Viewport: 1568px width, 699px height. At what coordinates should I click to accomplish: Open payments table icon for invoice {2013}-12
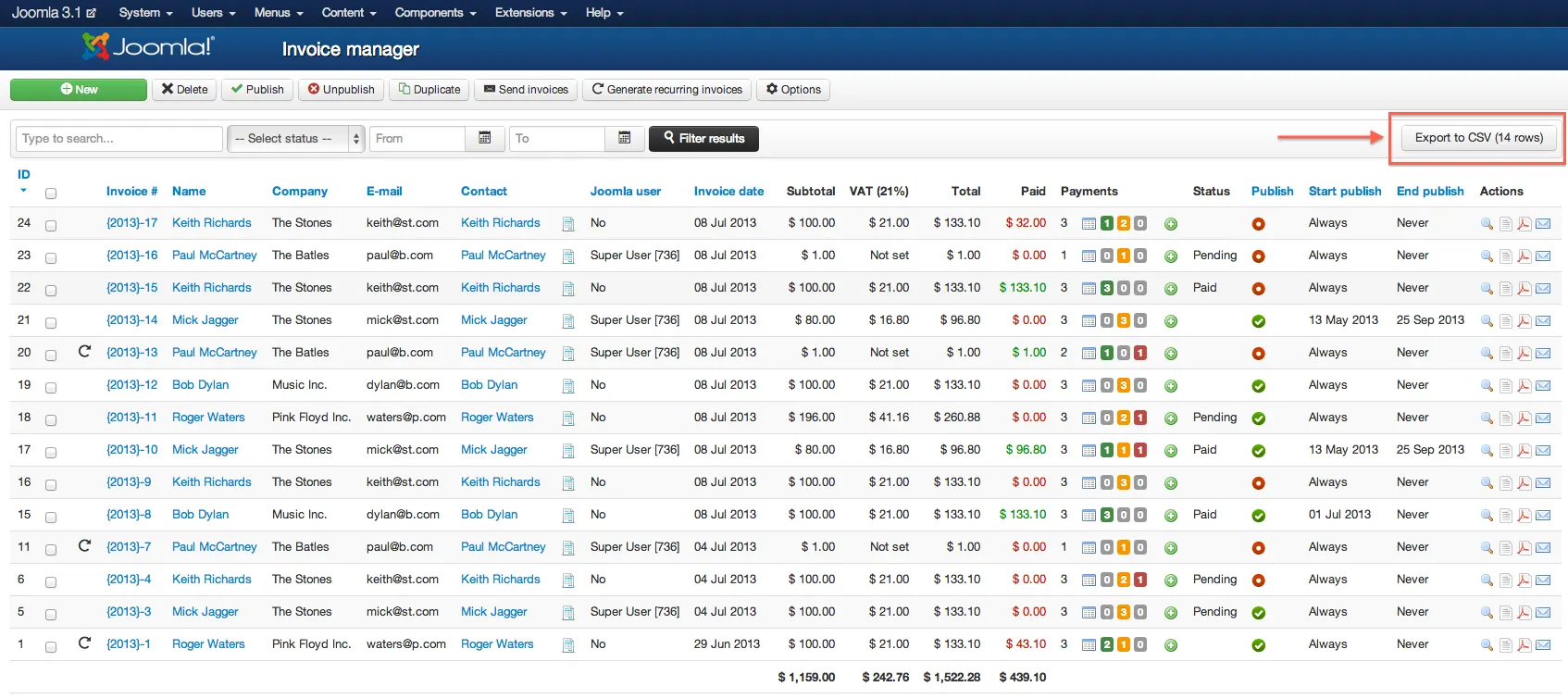point(1089,386)
